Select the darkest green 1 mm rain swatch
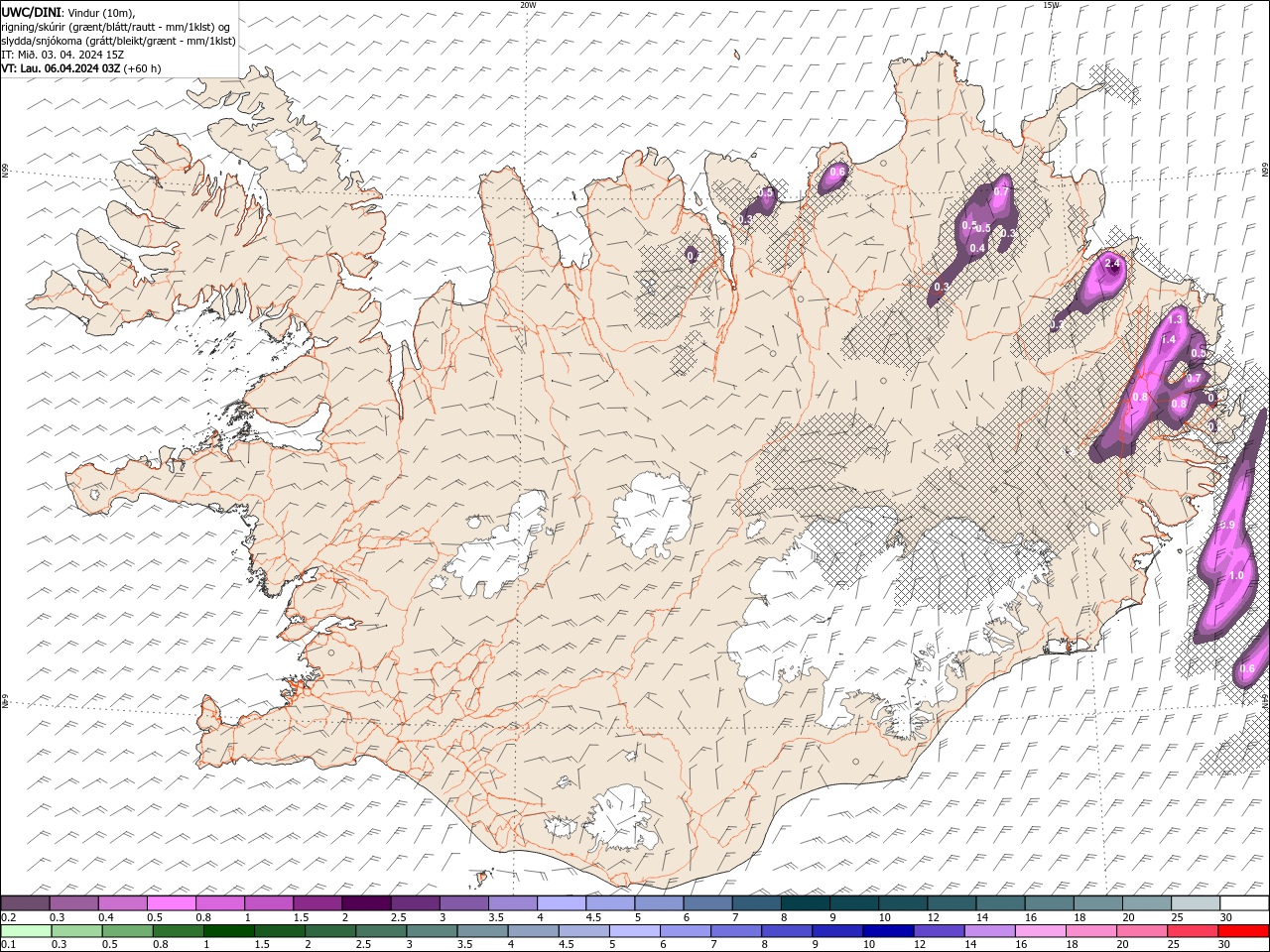This screenshot has height=952, width=1270. pyautogui.click(x=228, y=930)
